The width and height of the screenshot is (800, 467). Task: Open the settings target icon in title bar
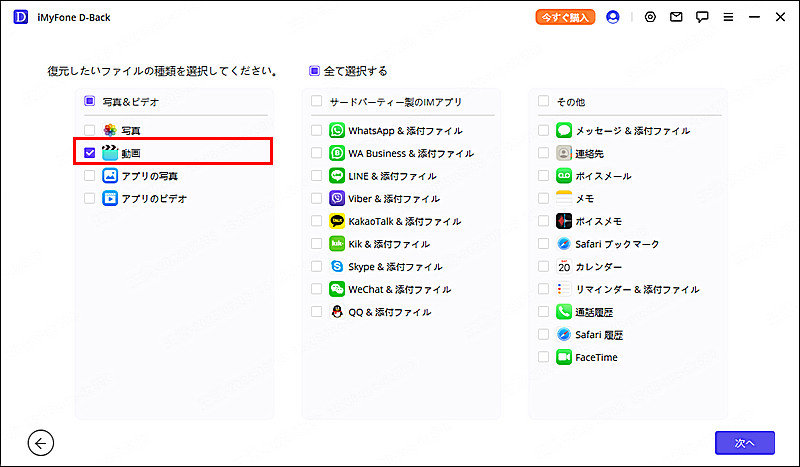click(x=650, y=17)
